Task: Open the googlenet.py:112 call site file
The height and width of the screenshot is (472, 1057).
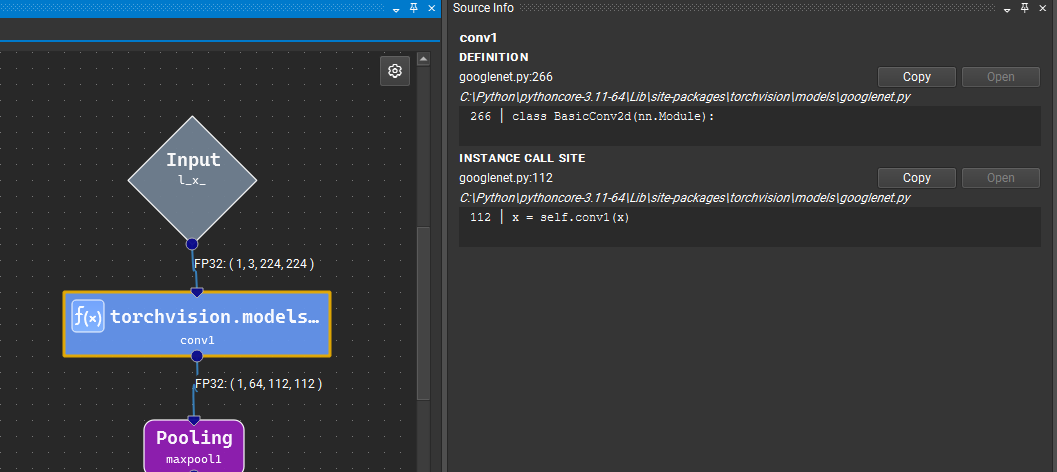Action: [x=1000, y=178]
